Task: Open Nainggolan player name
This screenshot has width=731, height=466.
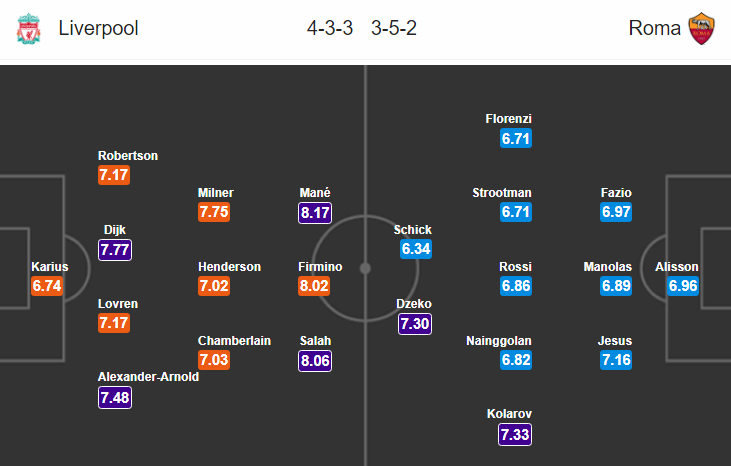Action: [x=499, y=341]
